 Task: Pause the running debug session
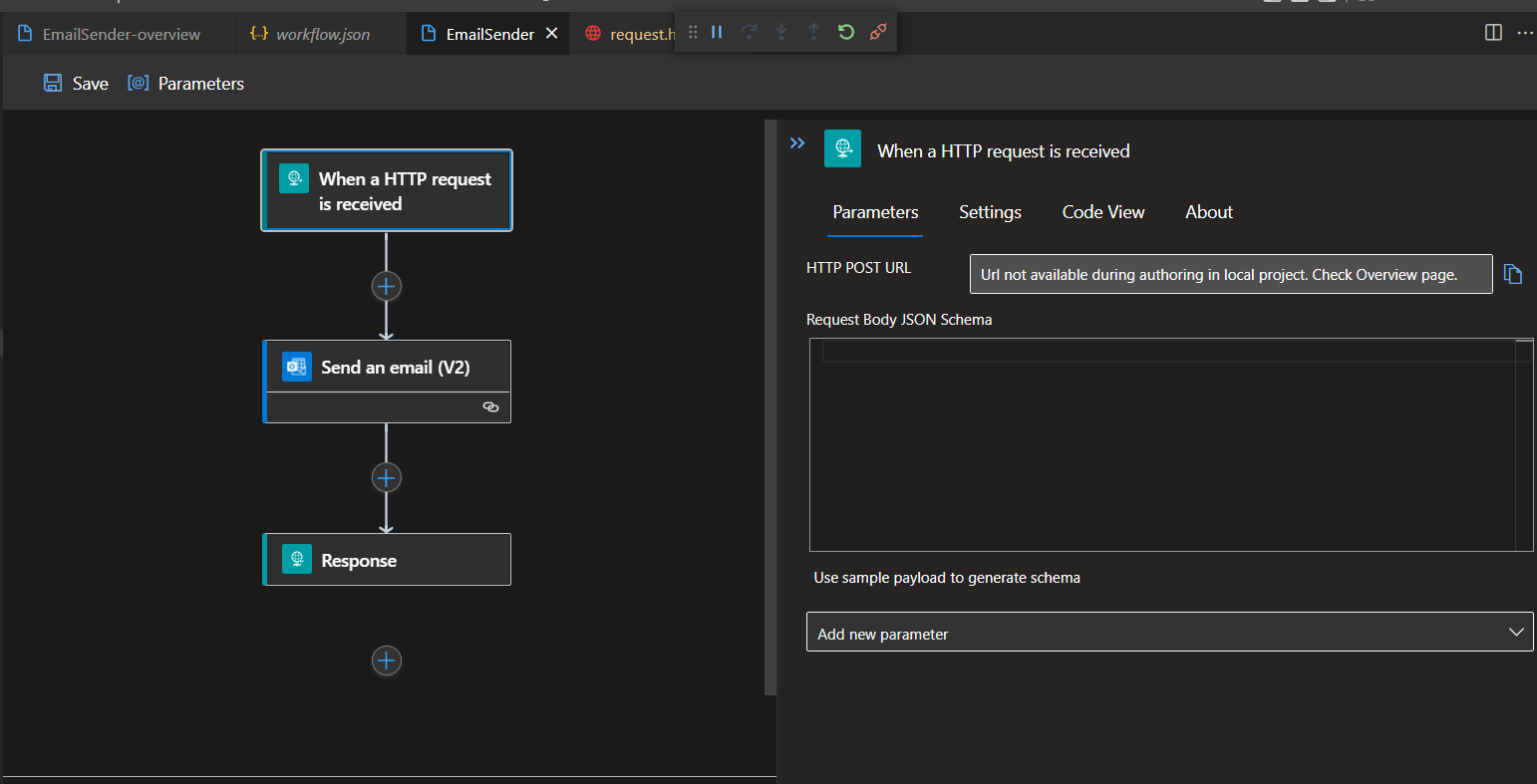[717, 32]
